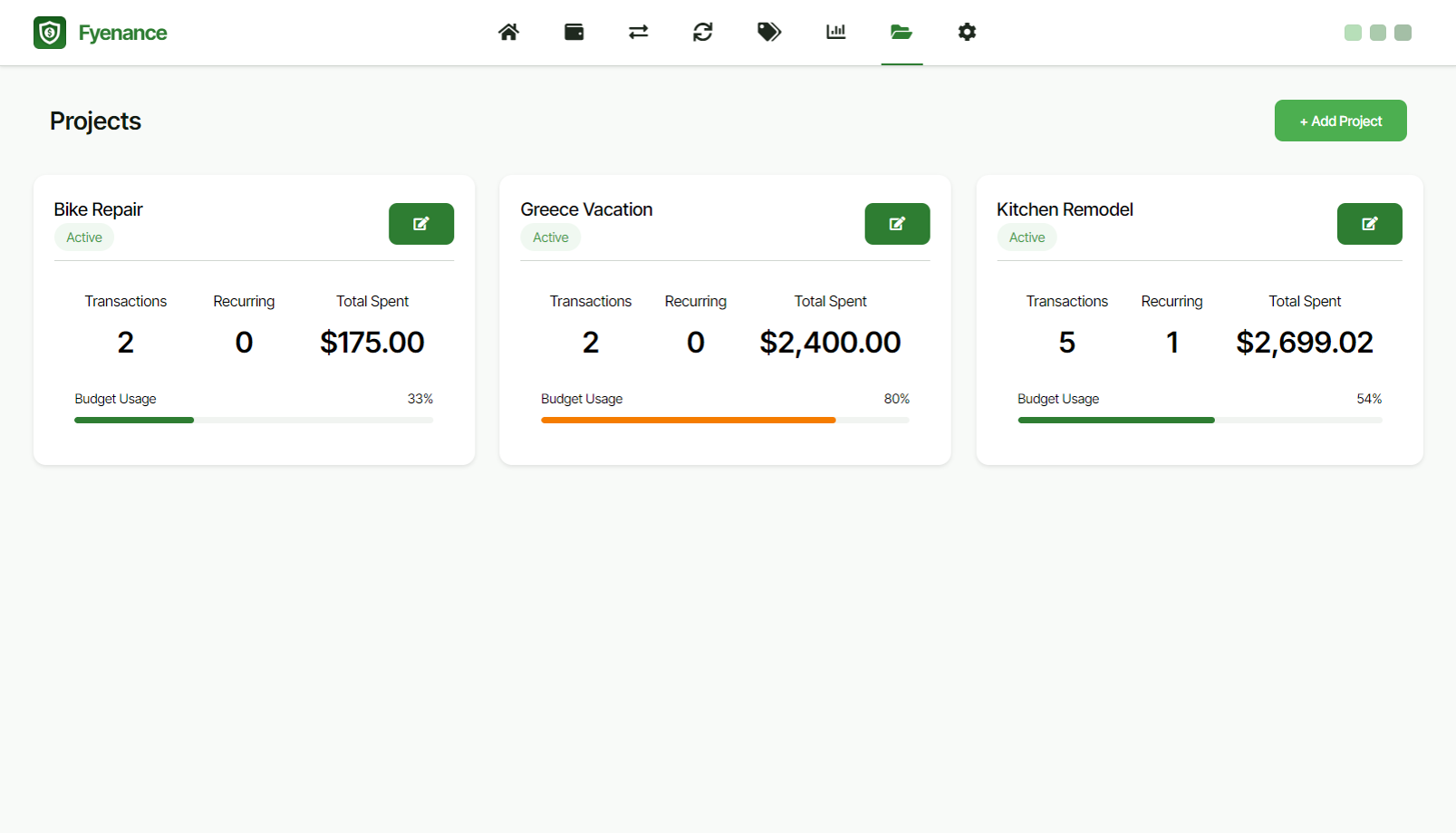Image resolution: width=1456 pixels, height=833 pixels.
Task: Click the Active badge on Greece Vacation
Action: click(x=550, y=237)
